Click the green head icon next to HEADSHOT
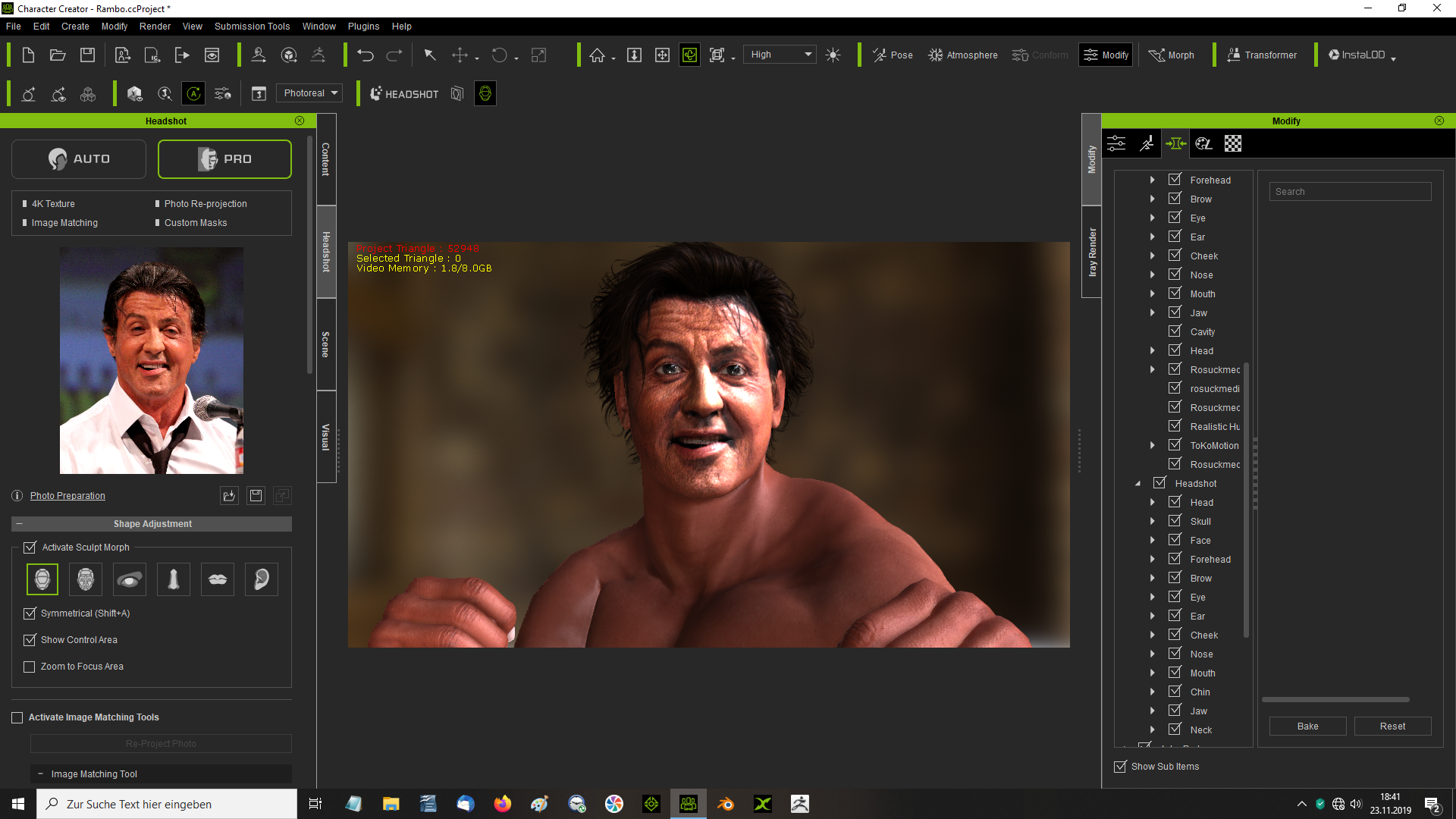This screenshot has height=819, width=1456. [485, 93]
